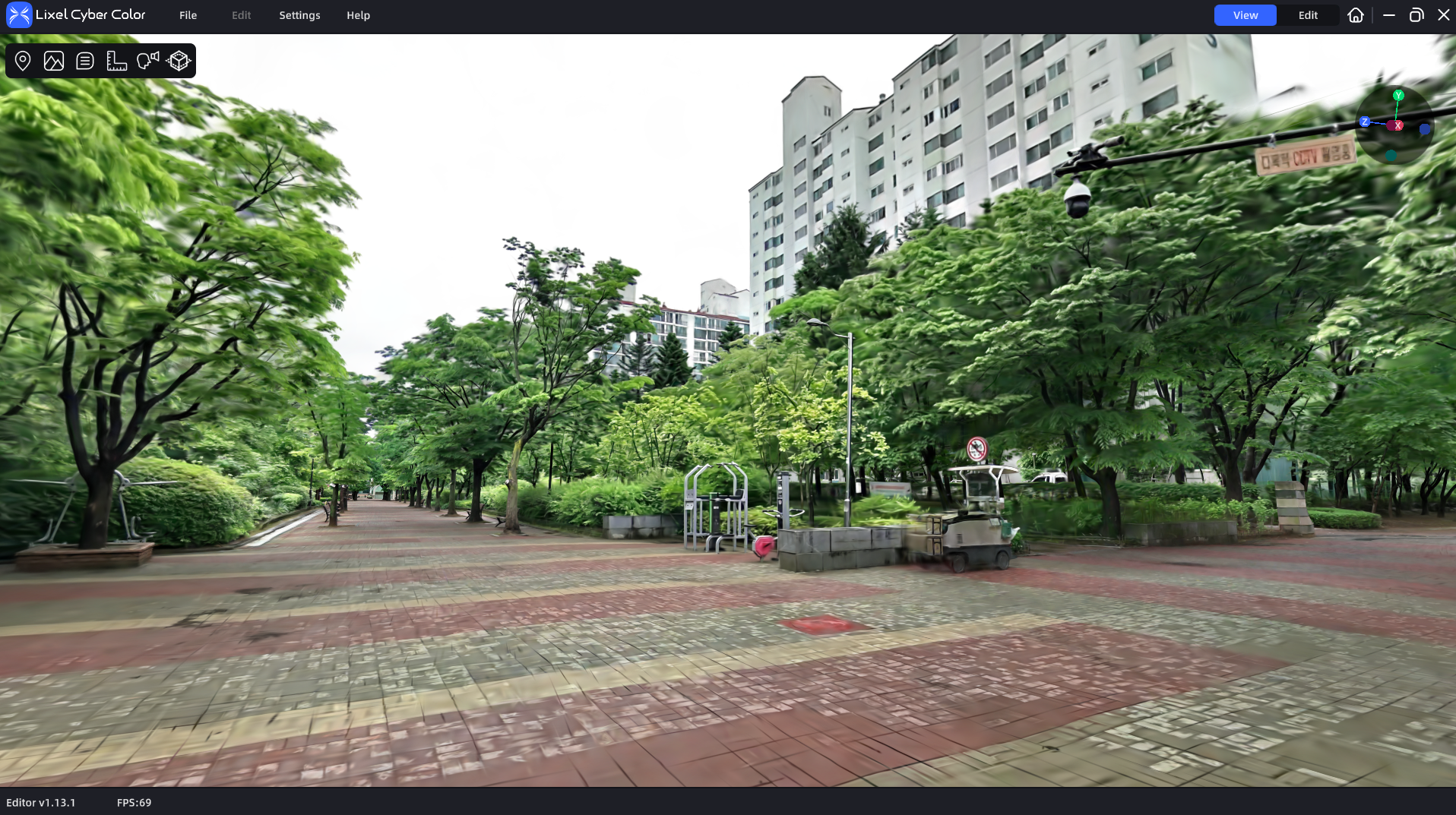Snap view to green Y axis
This screenshot has height=815, width=1456.
pyautogui.click(x=1398, y=96)
